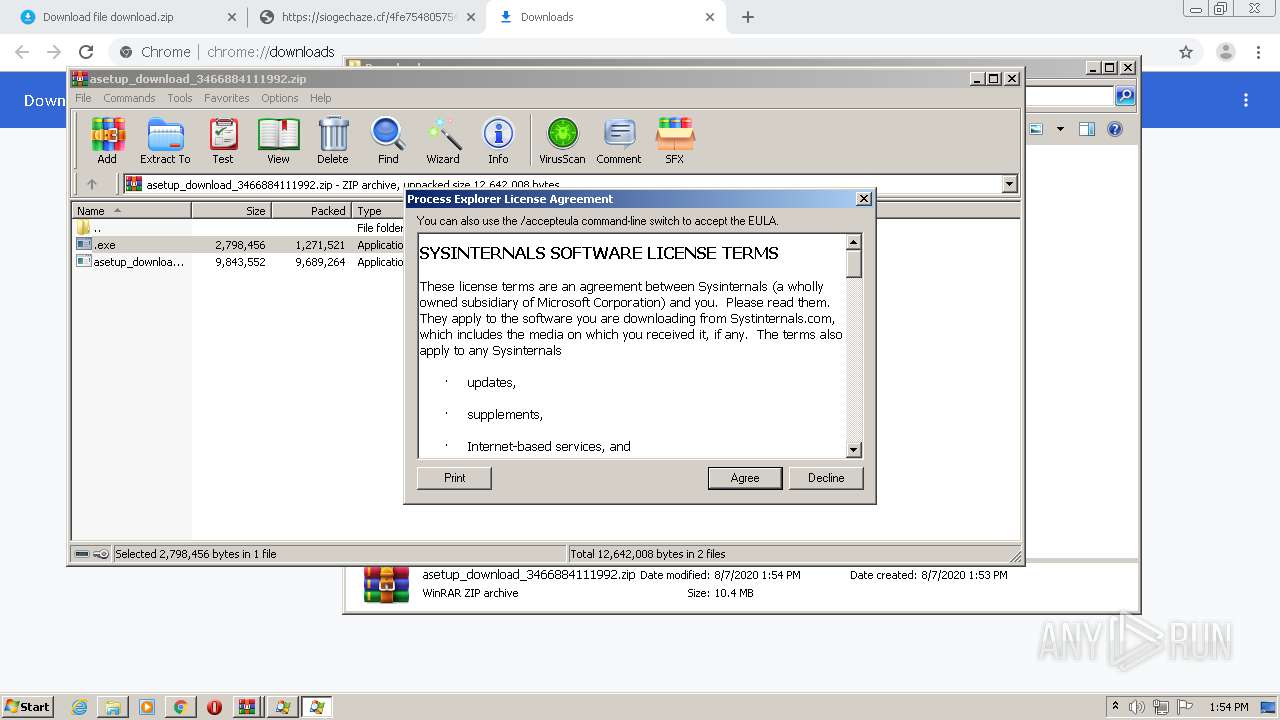Open the Tools menu
Image resolution: width=1280 pixels, height=720 pixels.
(x=180, y=98)
